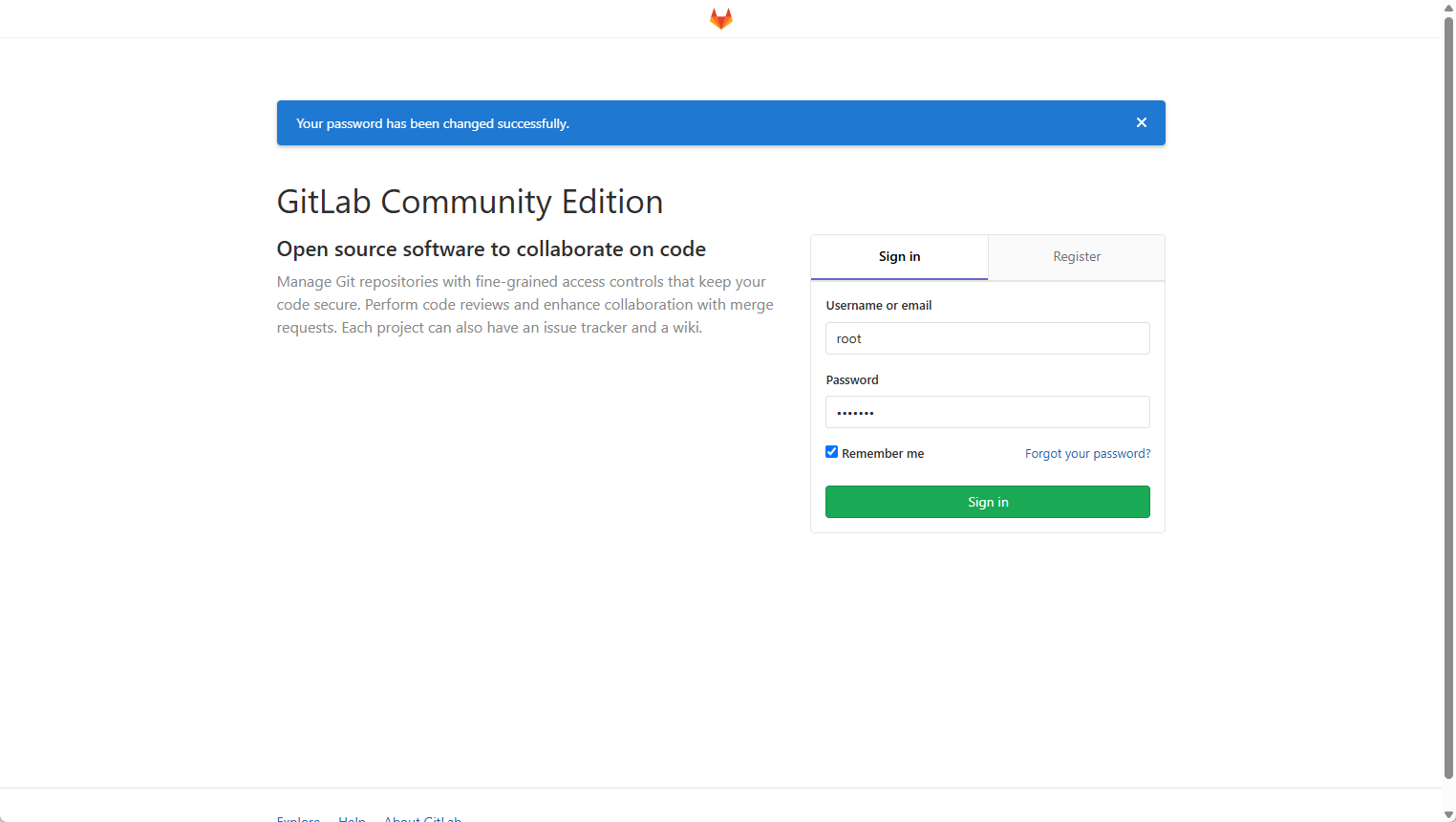
Task: Focus the Password field
Action: coord(988,412)
